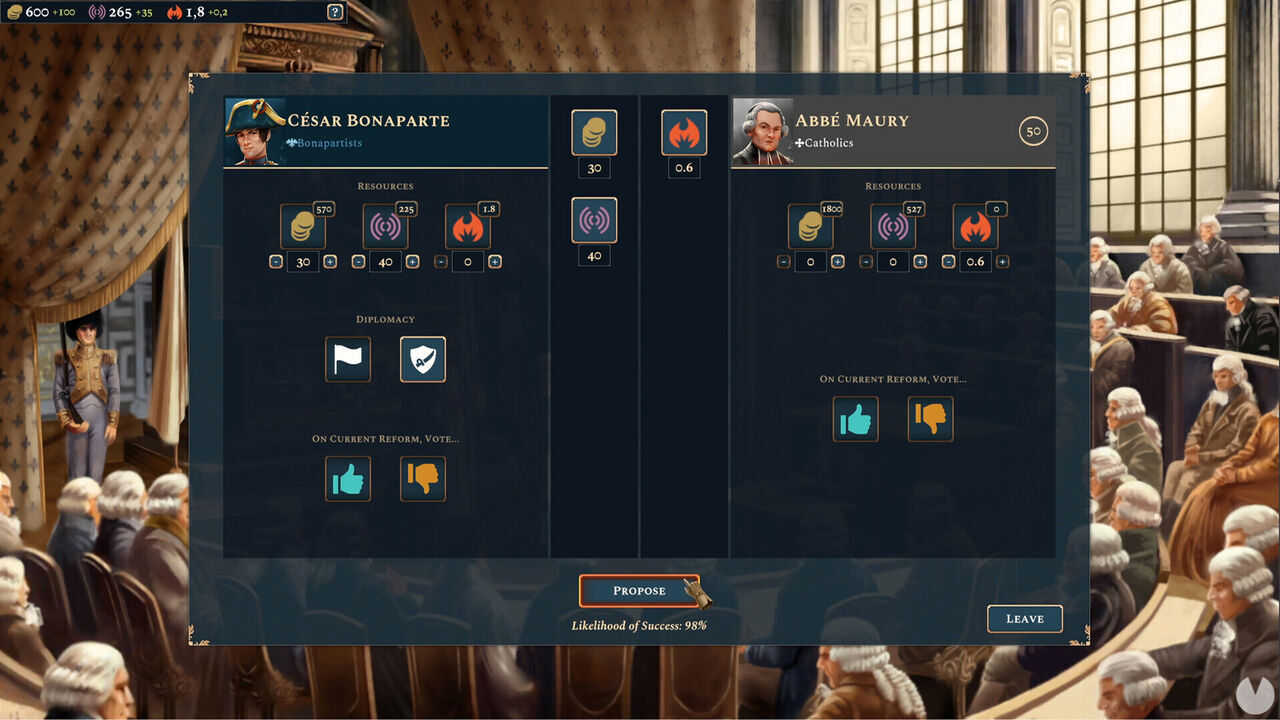Click the 50 relationship score circle

tap(1034, 131)
